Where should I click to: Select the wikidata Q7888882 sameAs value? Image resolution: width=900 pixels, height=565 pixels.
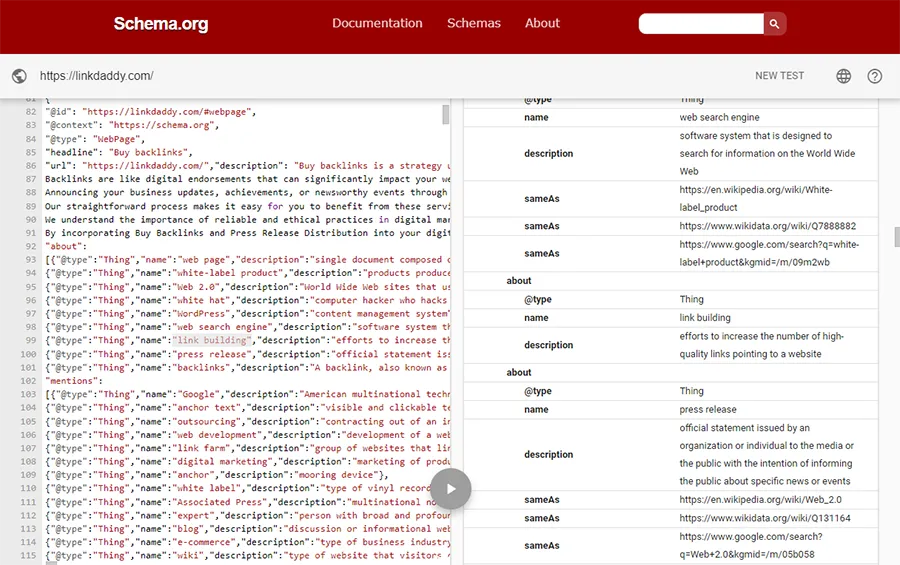767,226
